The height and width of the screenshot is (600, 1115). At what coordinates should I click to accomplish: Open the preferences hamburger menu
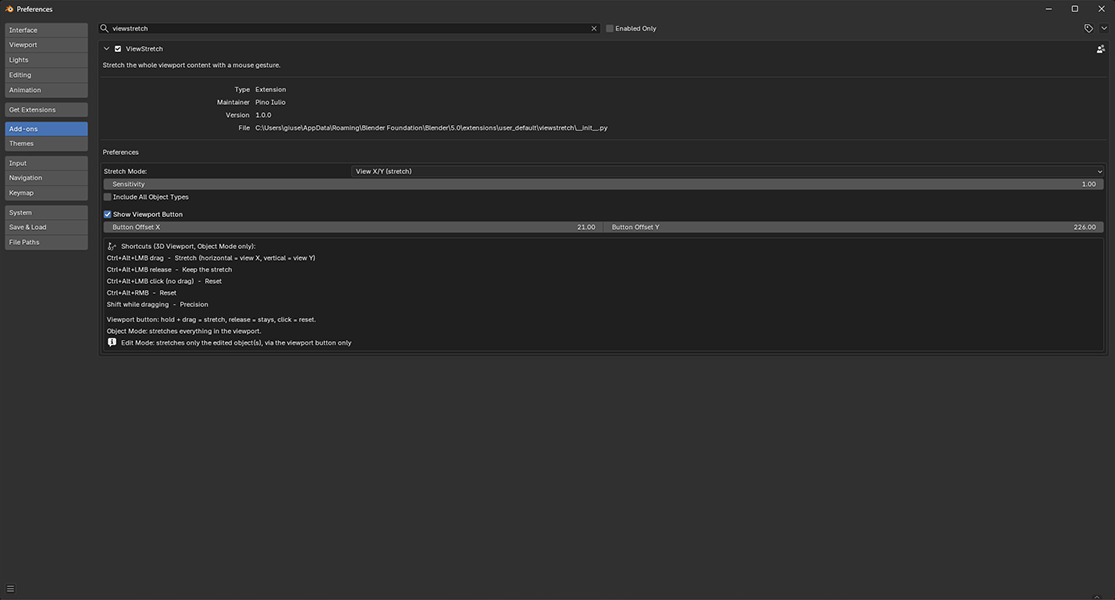pos(11,589)
